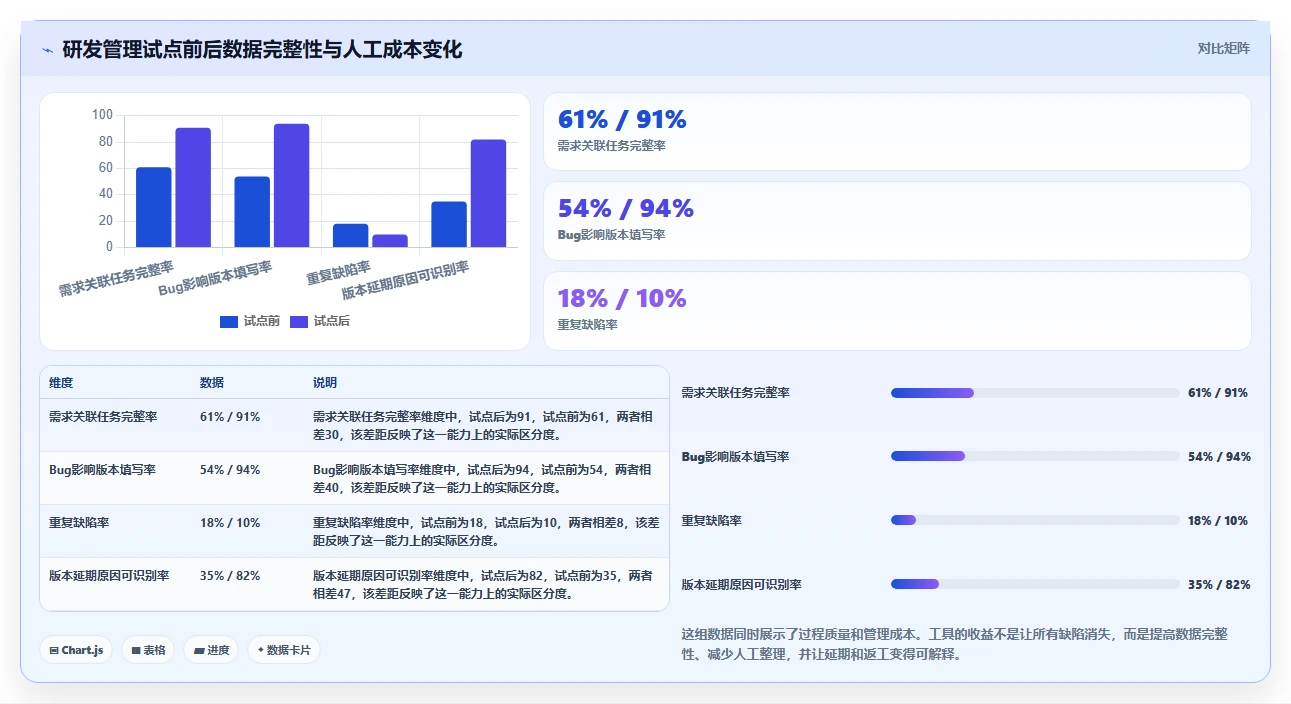The image size is (1291, 704).
Task: Click the 试点后 bar for 版本延期原因可识别率
Action: click(488, 193)
